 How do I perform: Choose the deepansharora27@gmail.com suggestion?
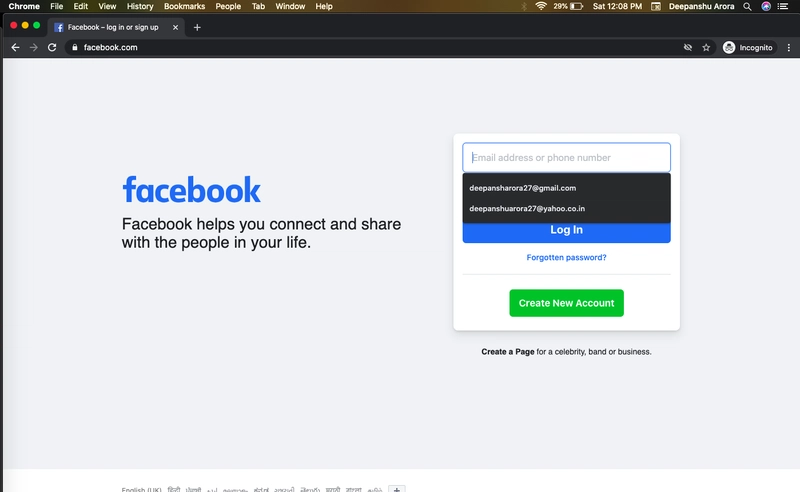(566, 188)
